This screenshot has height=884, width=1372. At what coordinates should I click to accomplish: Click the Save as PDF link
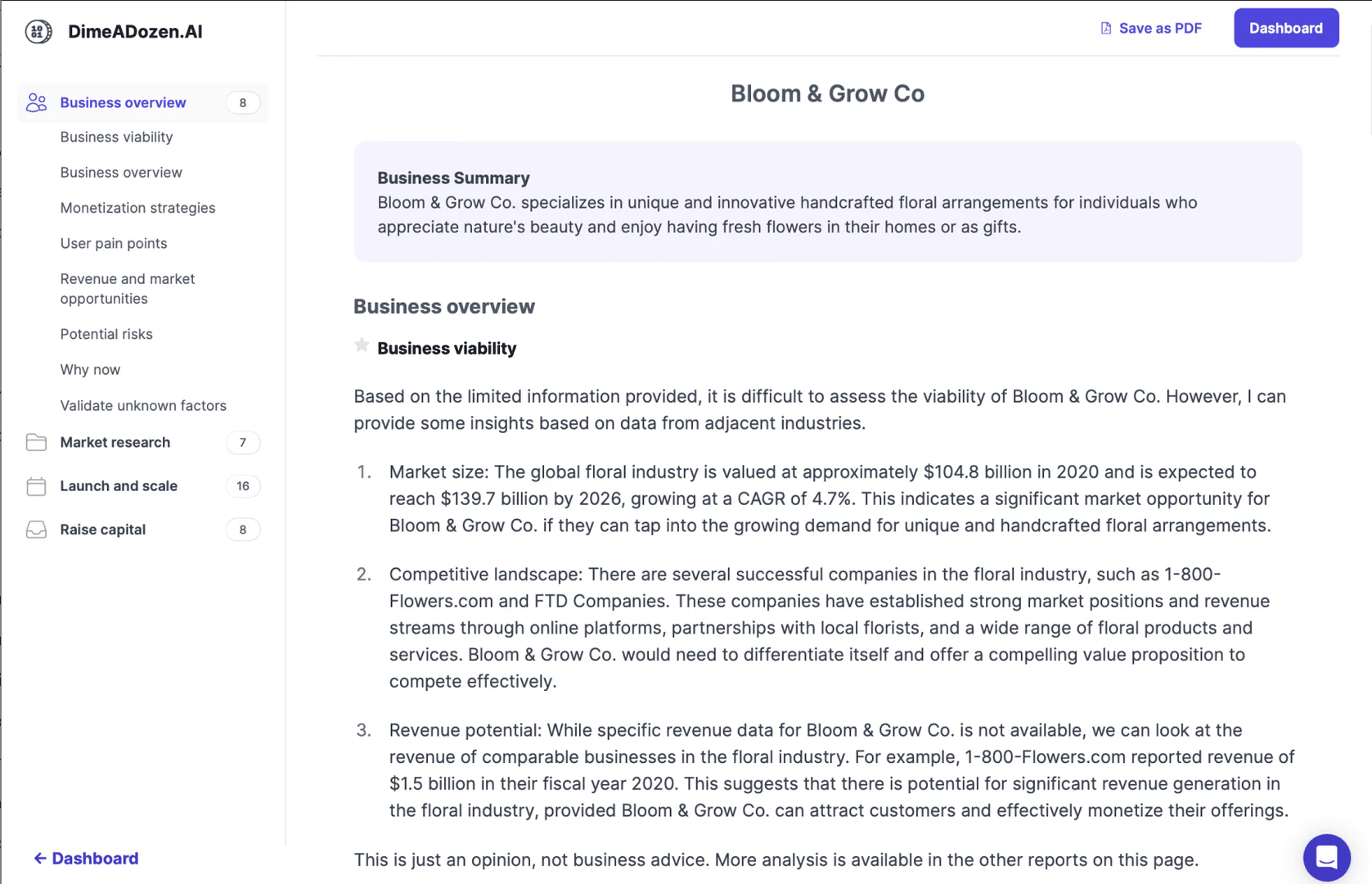coord(1159,29)
